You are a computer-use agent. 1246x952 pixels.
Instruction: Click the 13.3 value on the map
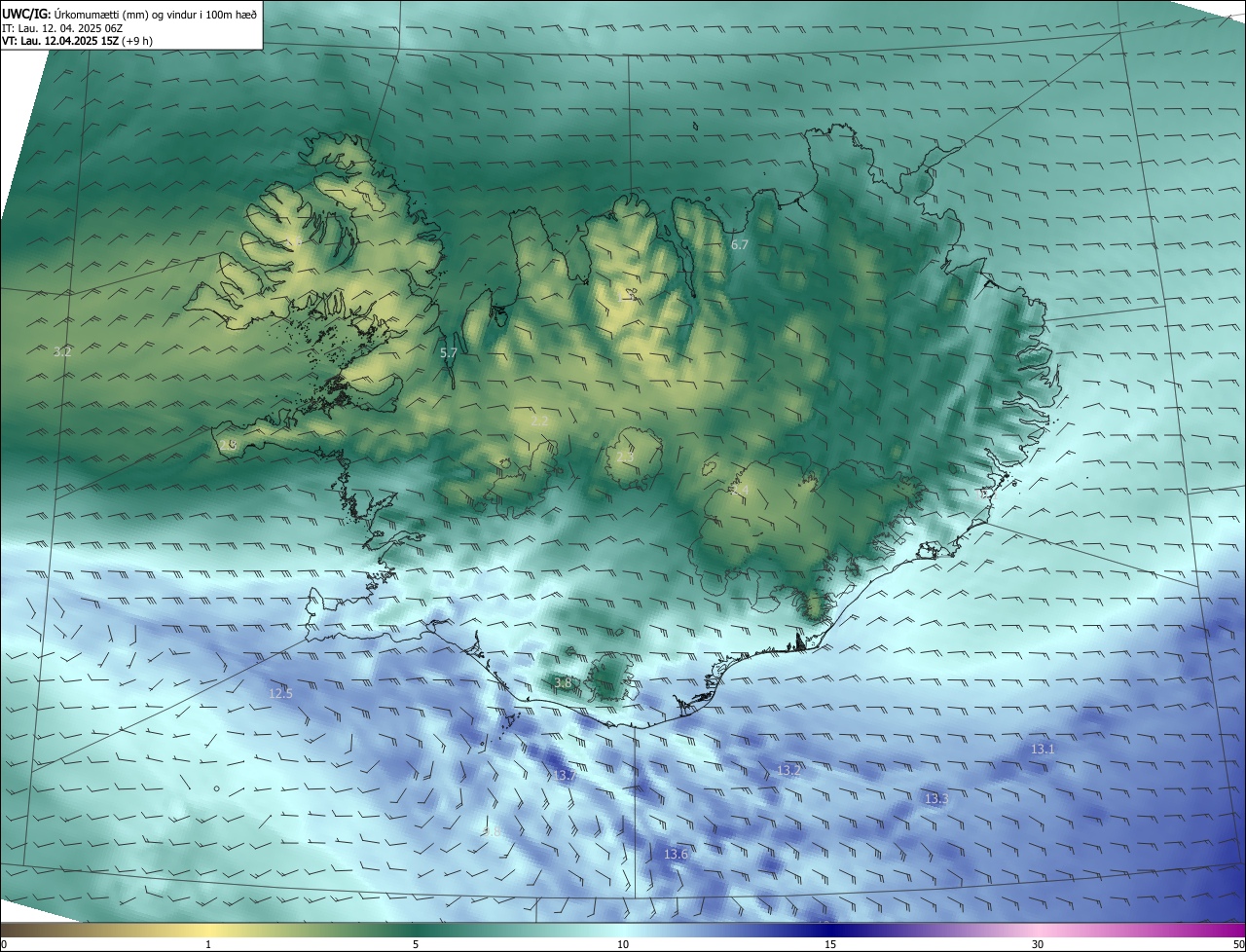pyautogui.click(x=936, y=798)
